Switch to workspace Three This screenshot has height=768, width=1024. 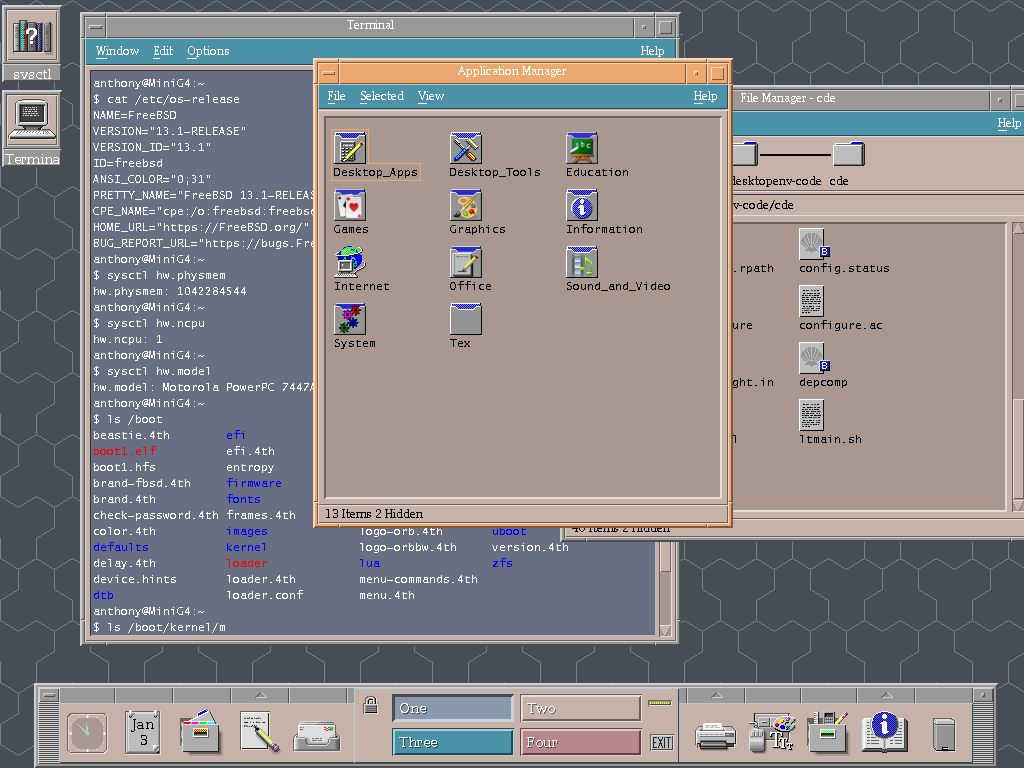click(x=452, y=742)
